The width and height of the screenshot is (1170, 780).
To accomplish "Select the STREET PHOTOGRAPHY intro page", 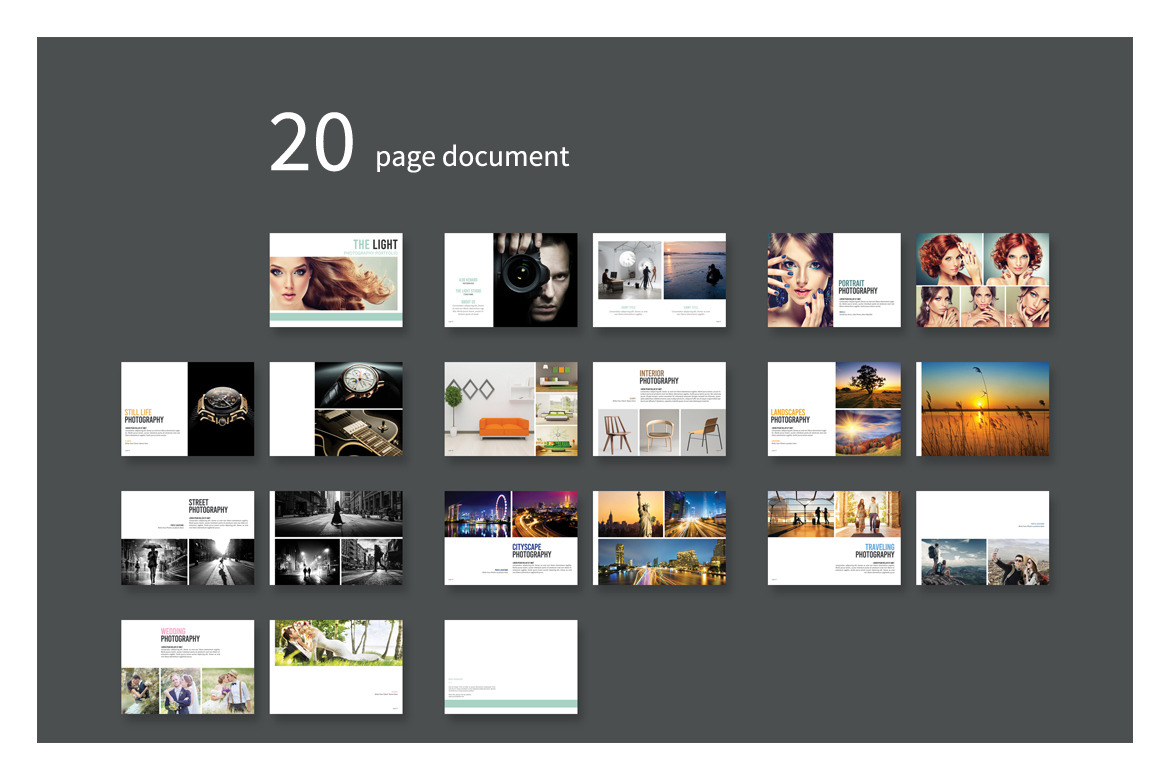I will 187,537.
